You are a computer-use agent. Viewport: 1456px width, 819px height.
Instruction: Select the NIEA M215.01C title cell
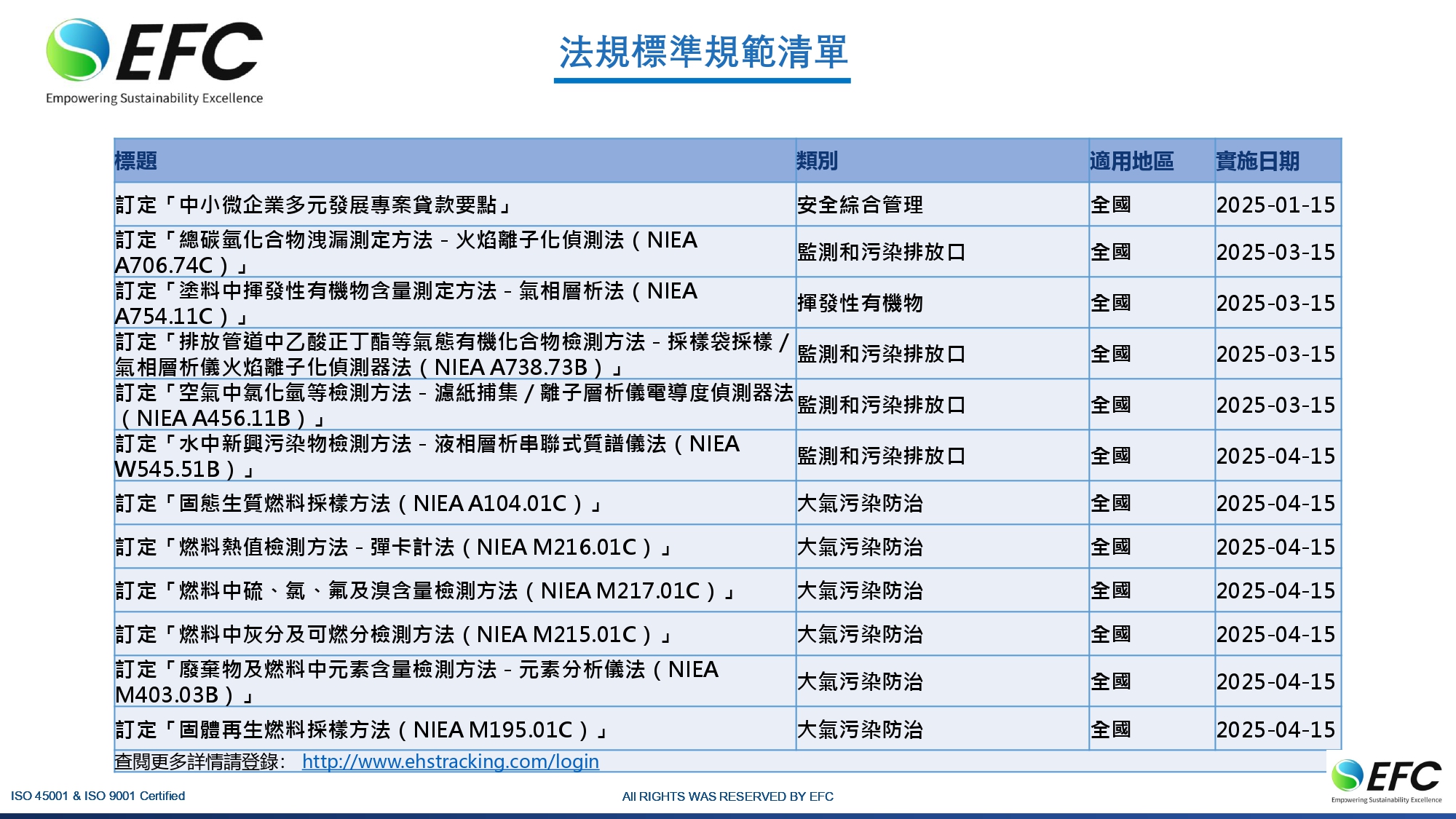coord(455,634)
